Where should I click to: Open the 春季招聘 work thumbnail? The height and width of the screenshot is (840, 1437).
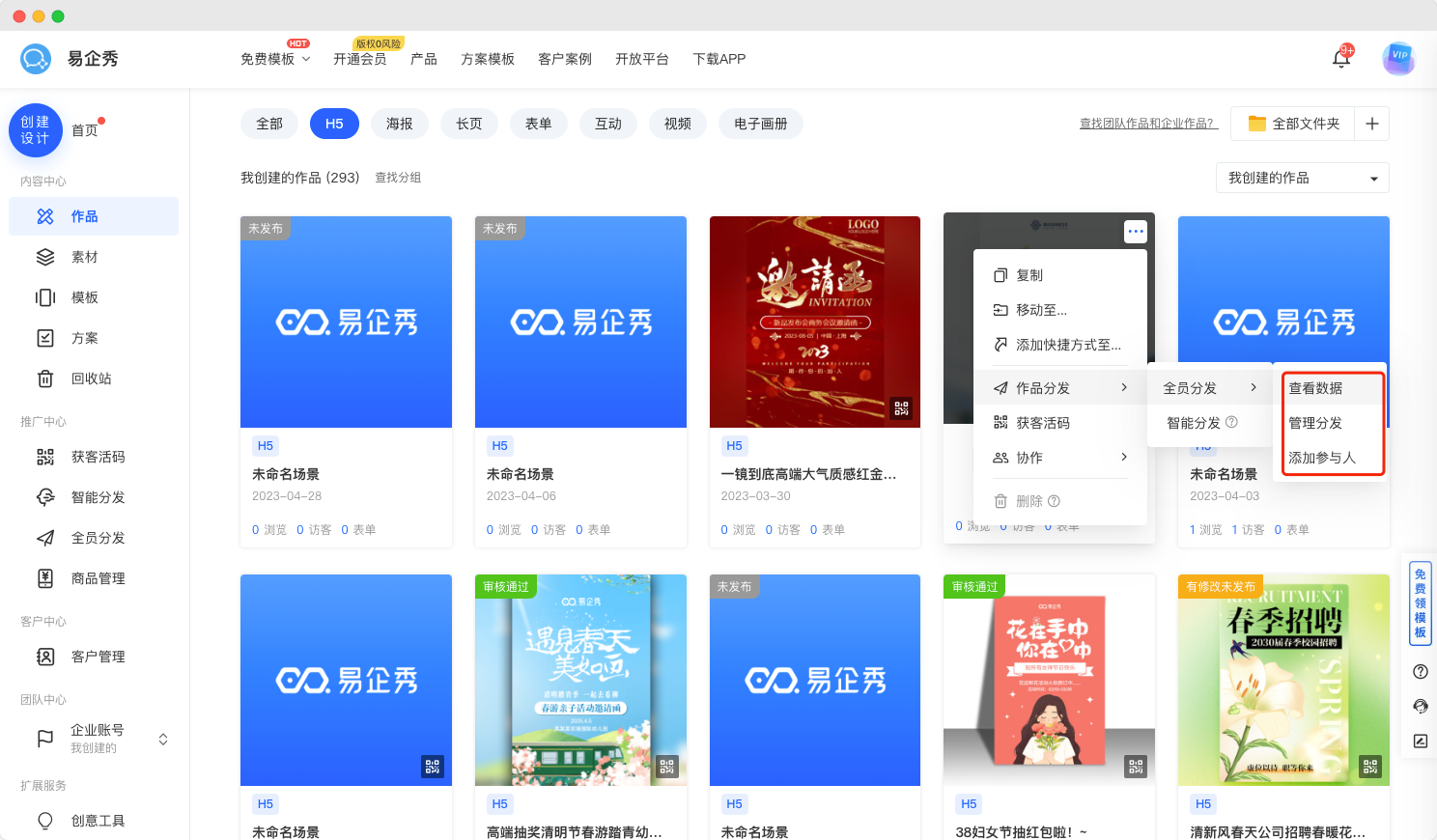click(1283, 681)
